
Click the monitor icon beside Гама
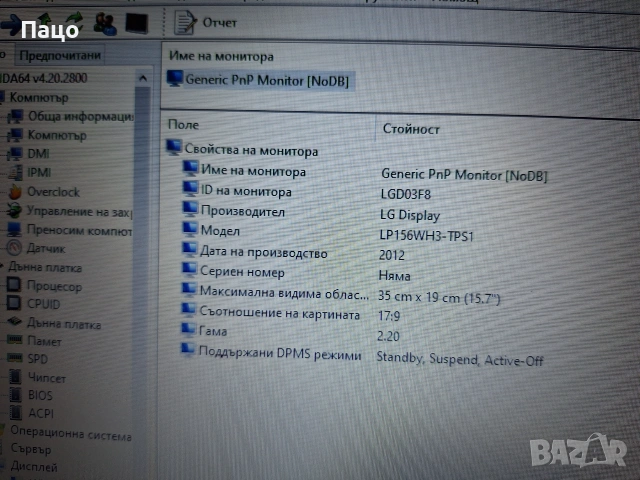tap(188, 329)
